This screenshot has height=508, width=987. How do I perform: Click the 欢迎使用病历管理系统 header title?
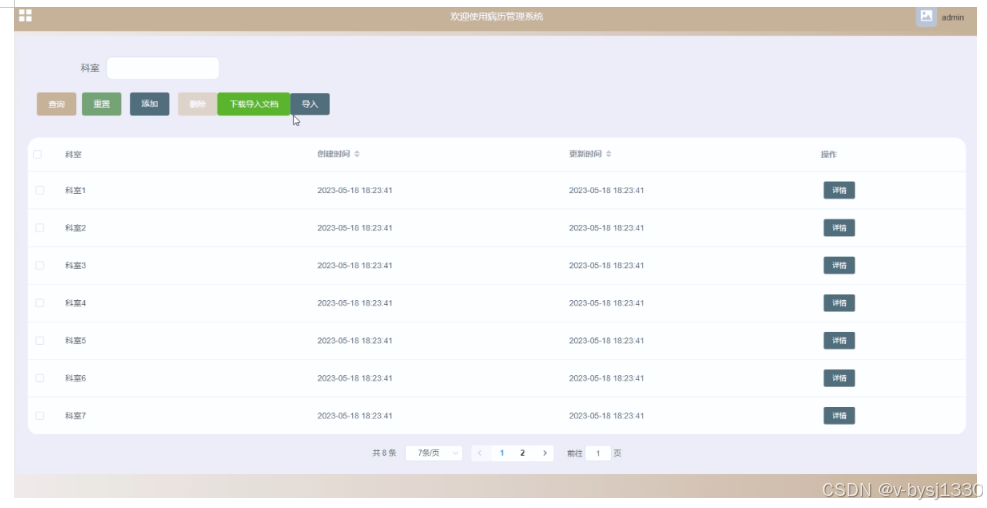coord(497,16)
